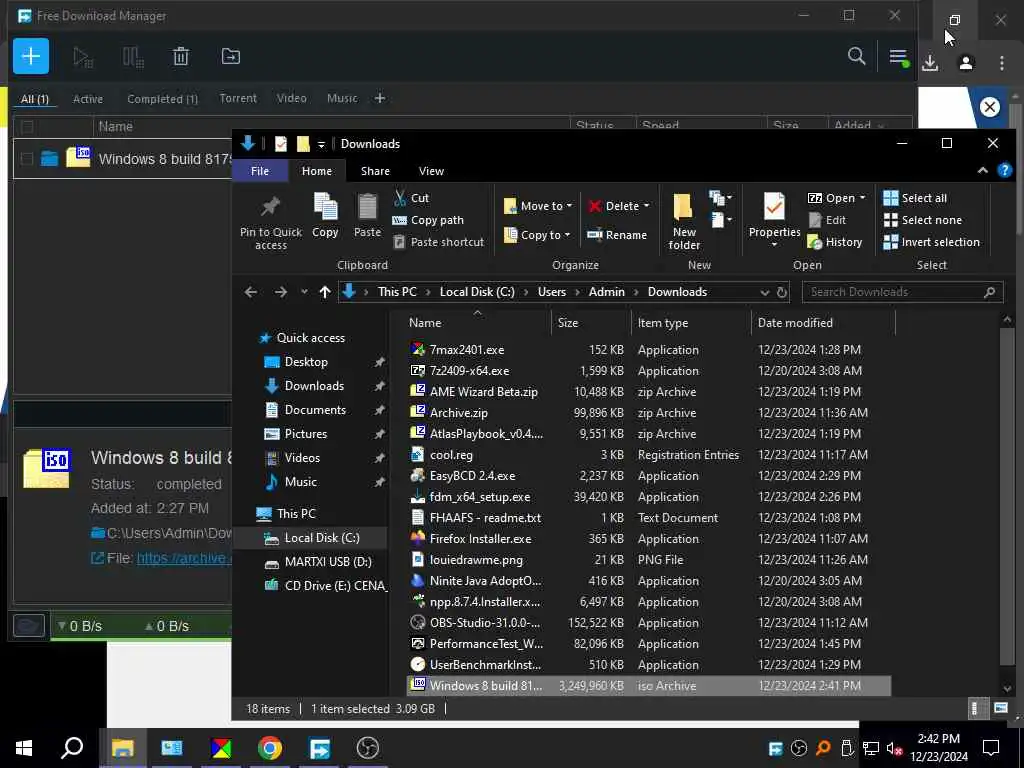
Task: Sort files by the Size column header
Action: tap(591, 323)
